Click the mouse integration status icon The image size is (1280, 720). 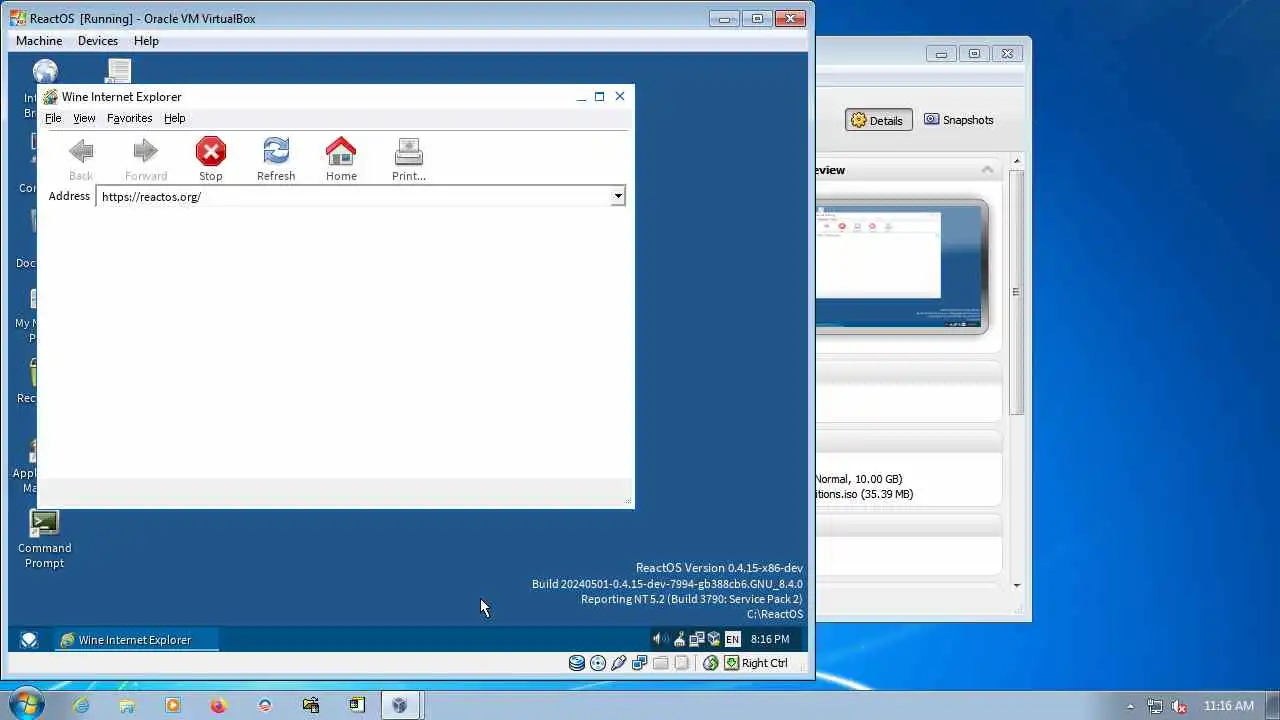click(x=711, y=663)
